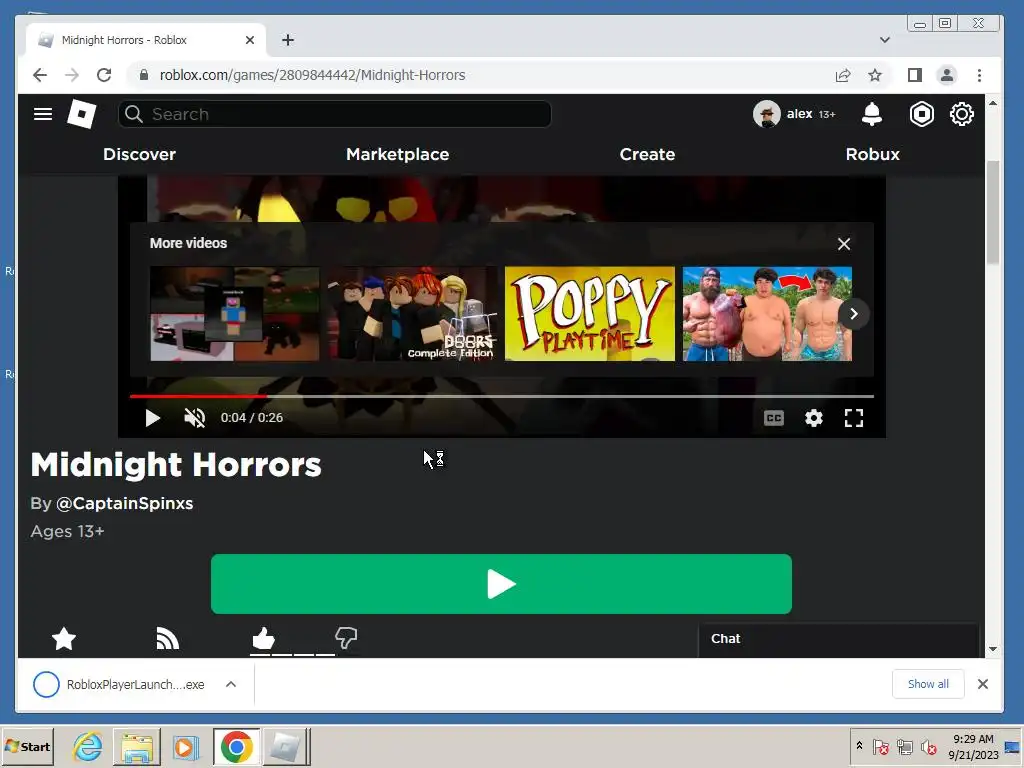Open Windows Media Player from the taskbar

(x=185, y=746)
